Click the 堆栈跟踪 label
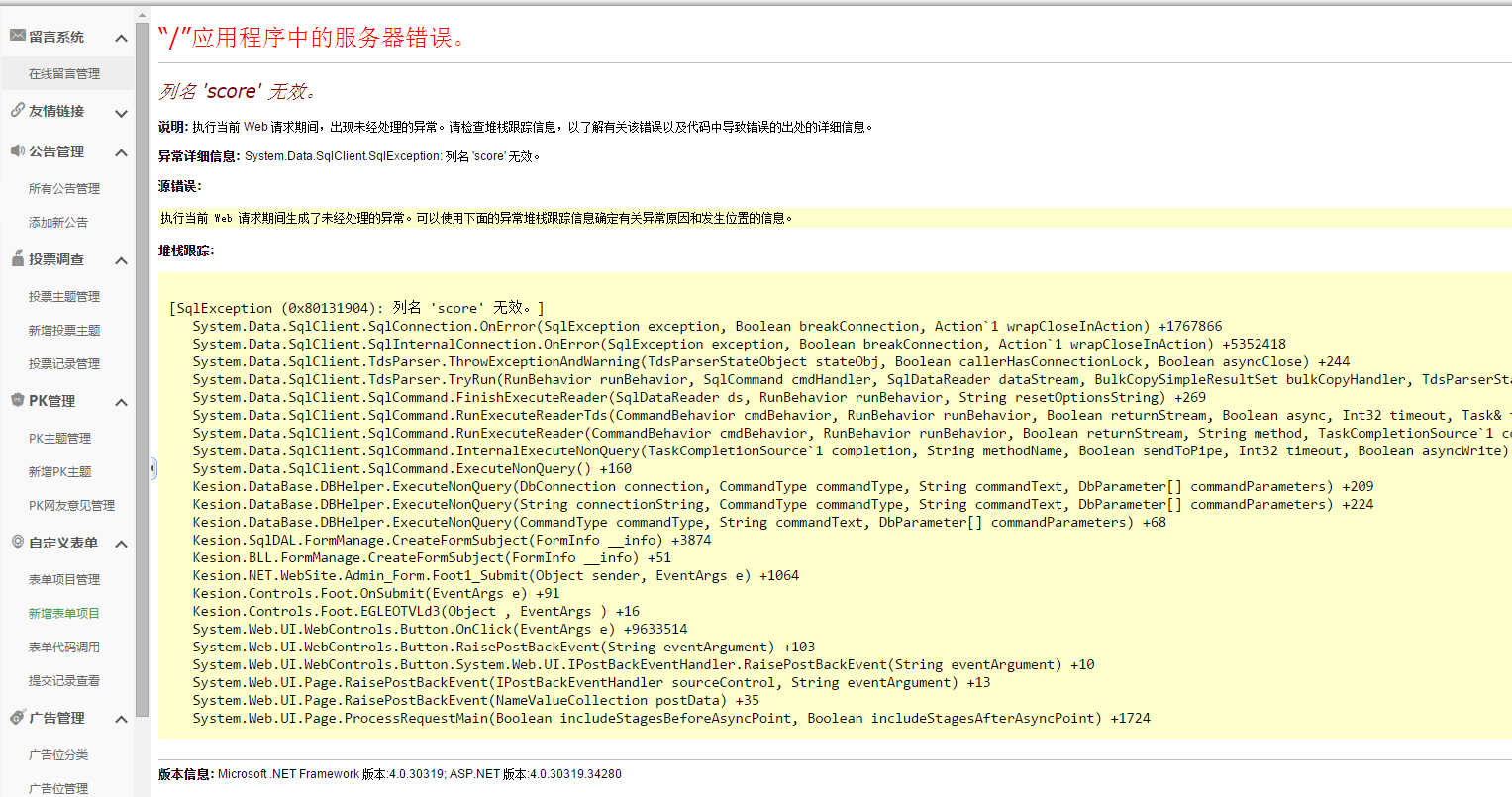This screenshot has width=1512, height=797. pos(186,250)
